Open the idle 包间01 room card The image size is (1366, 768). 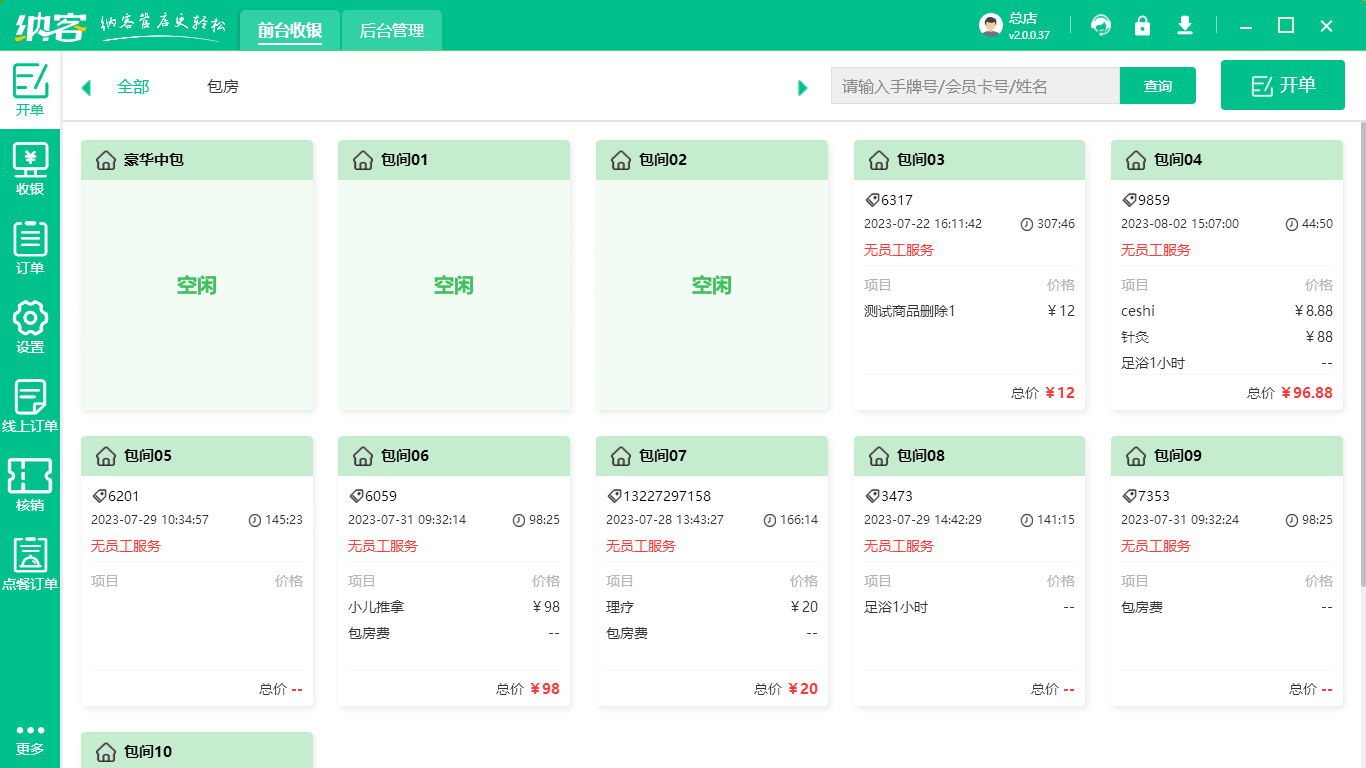click(x=454, y=275)
